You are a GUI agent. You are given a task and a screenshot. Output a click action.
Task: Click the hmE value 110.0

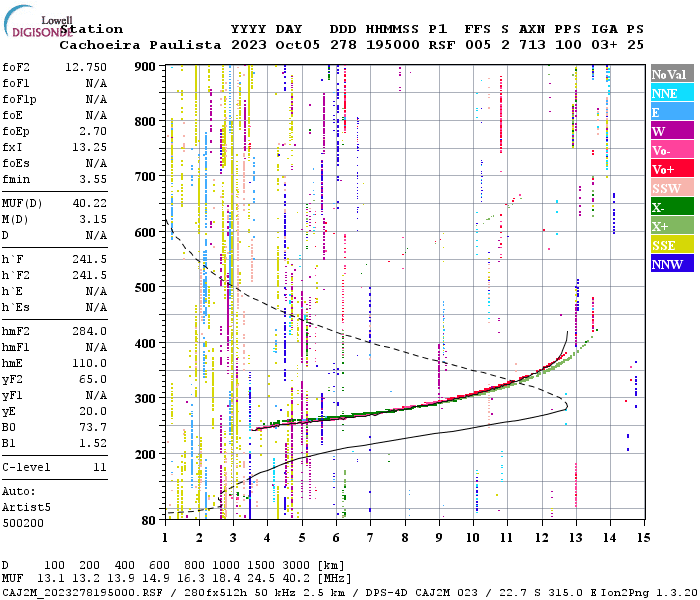coord(89,363)
